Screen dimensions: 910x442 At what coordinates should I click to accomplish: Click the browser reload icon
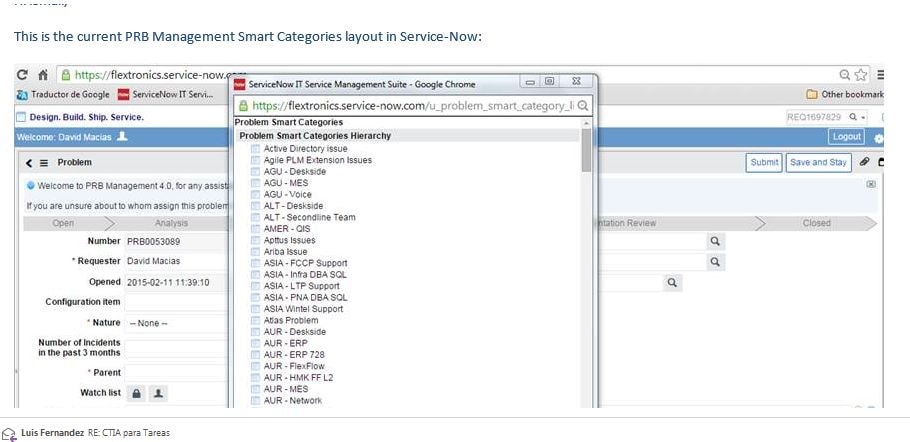click(x=22, y=75)
